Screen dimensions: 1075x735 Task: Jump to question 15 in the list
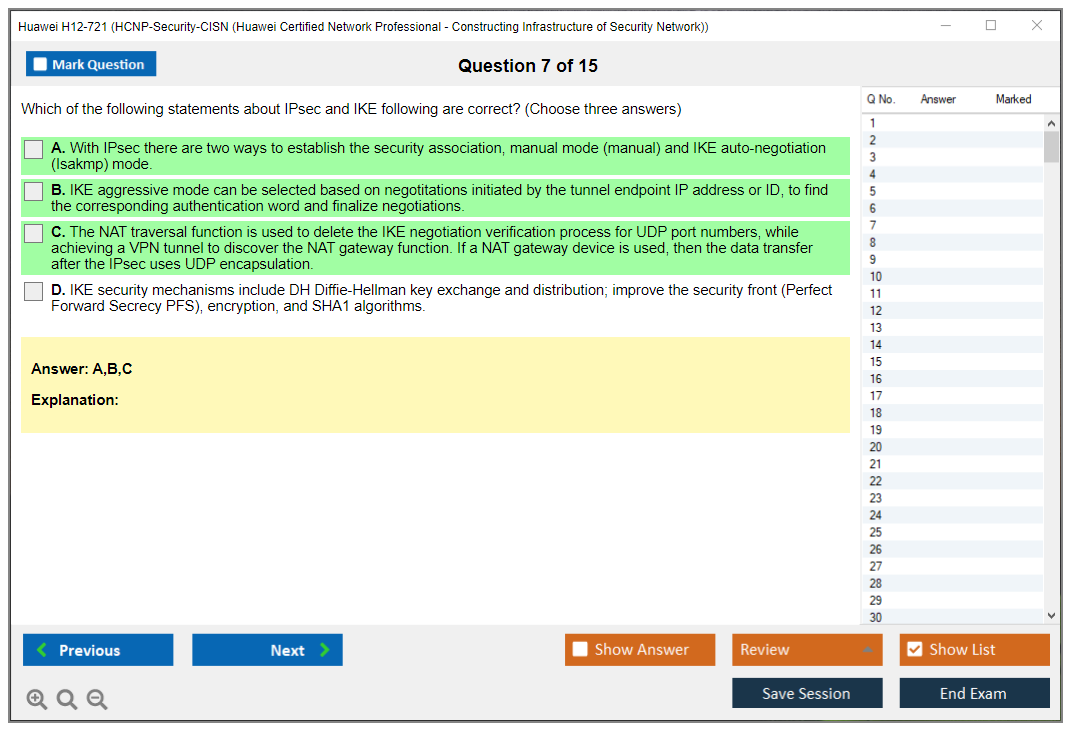point(876,362)
